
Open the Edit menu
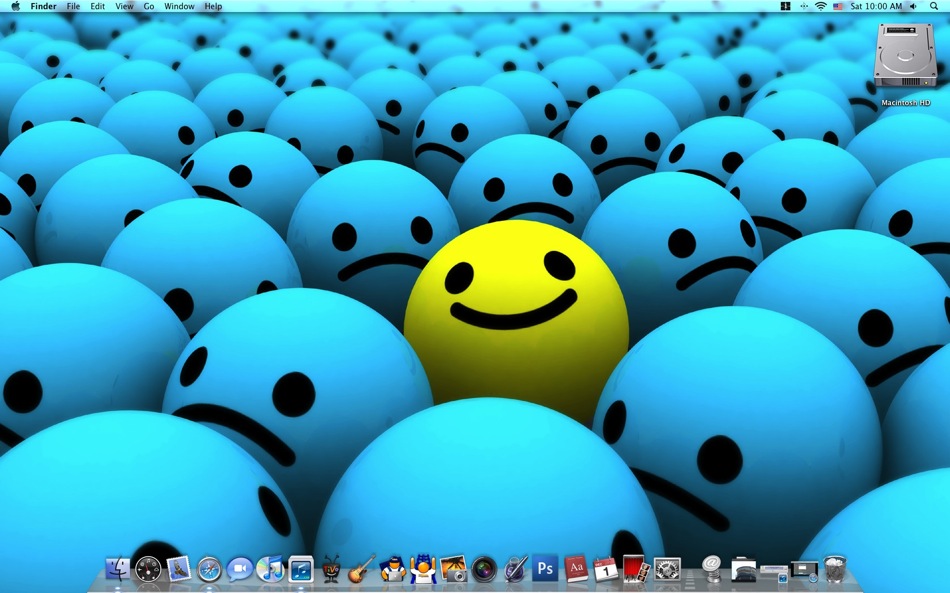[x=98, y=6]
